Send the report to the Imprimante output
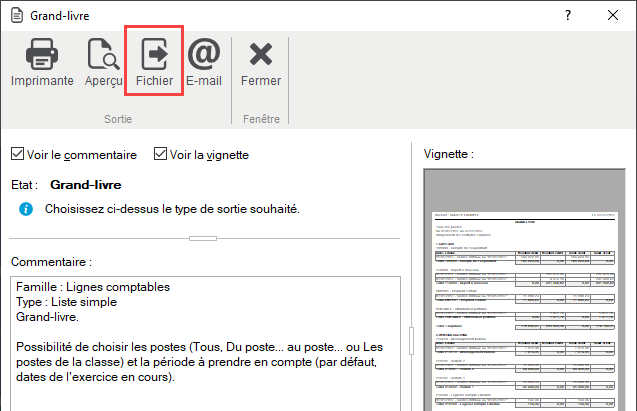The height and width of the screenshot is (411, 637). tap(42, 62)
